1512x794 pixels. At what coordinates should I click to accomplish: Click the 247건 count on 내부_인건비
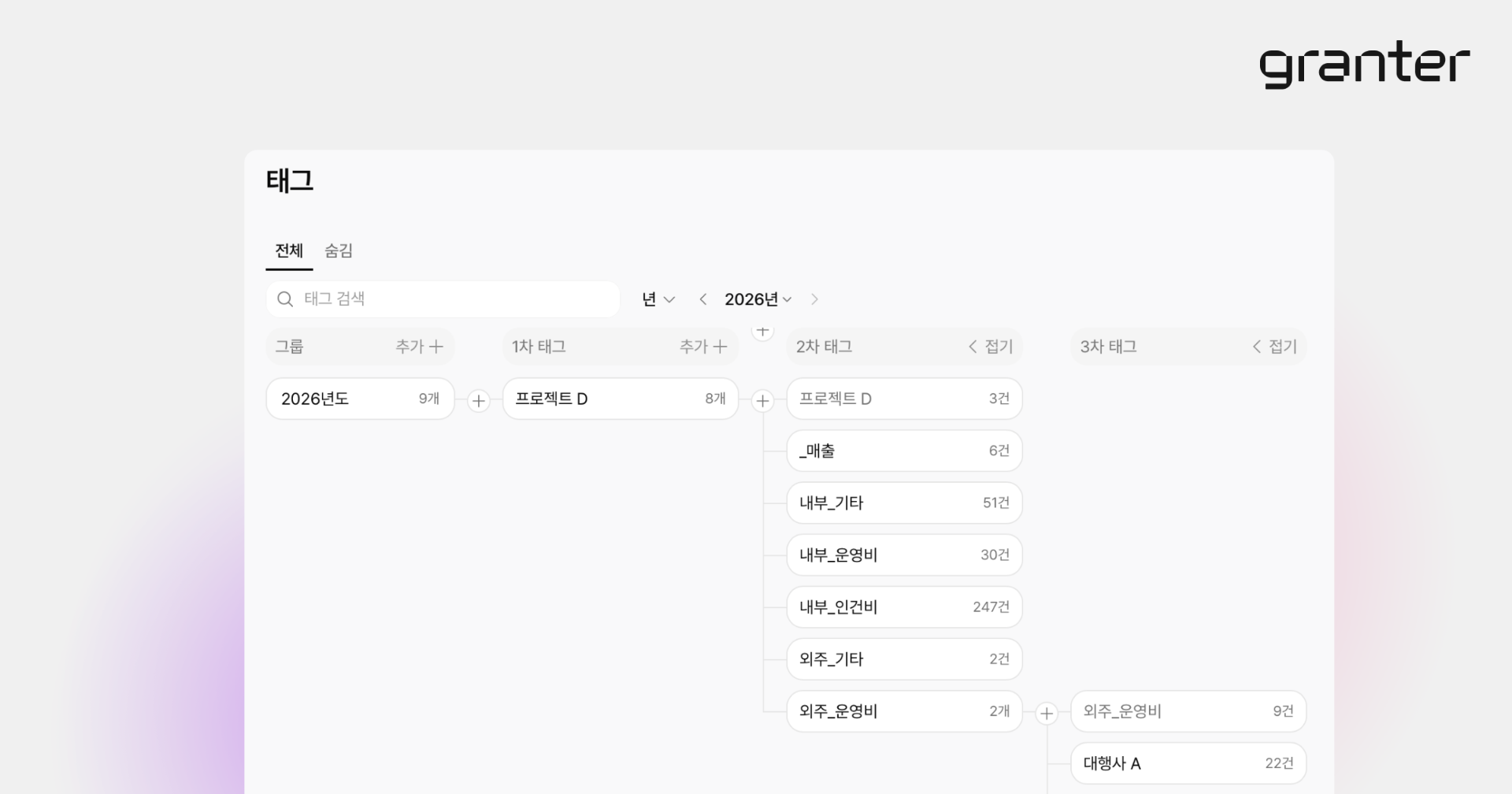(991, 607)
